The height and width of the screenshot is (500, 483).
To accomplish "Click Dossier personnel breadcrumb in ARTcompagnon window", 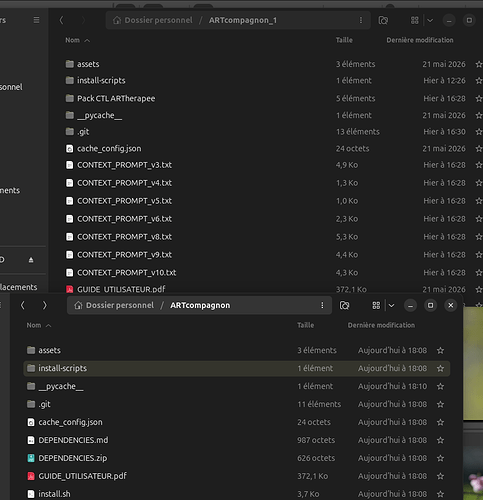I will 114,305.
